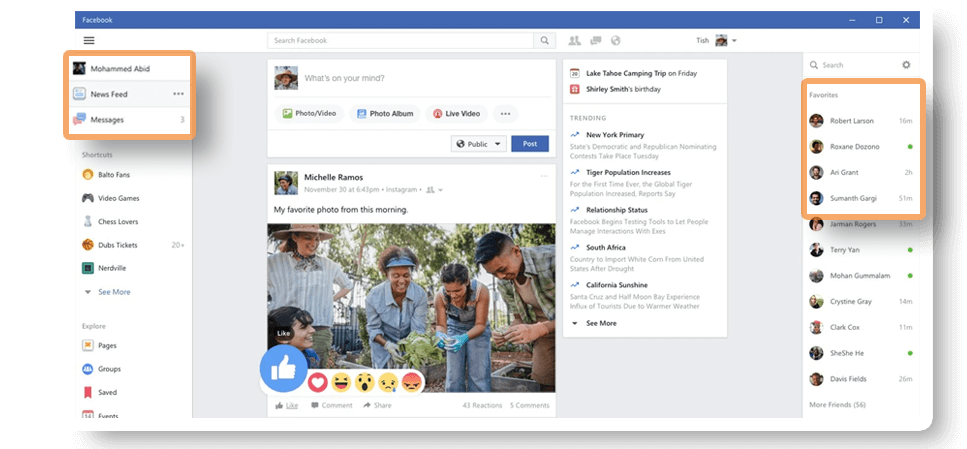Open chat with Ari Grant
The image size is (967, 449).
point(861,173)
